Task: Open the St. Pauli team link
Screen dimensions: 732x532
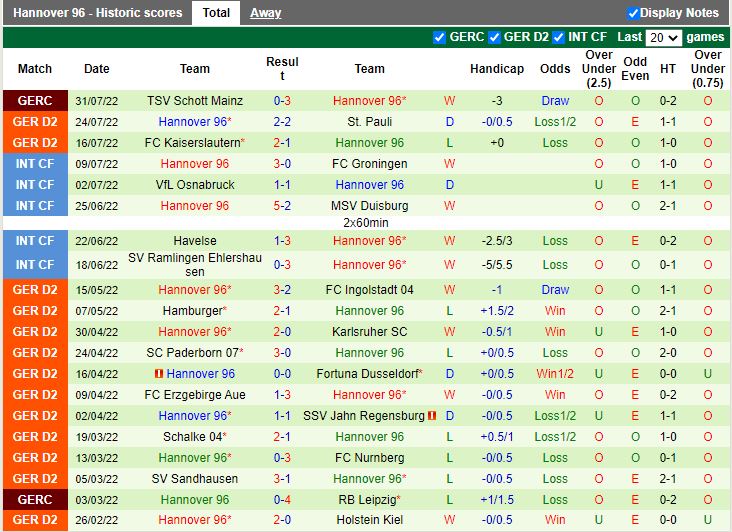Action: point(369,122)
